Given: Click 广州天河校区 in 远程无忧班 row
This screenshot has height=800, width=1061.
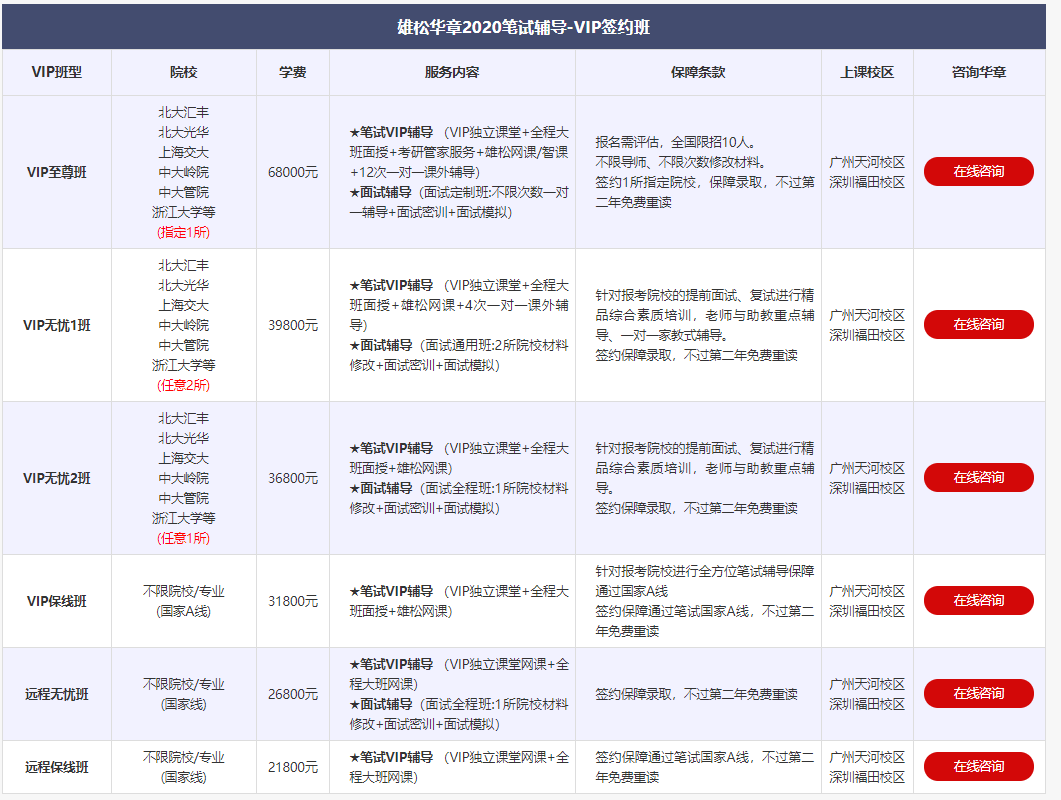Looking at the screenshot, I should click(867, 684).
